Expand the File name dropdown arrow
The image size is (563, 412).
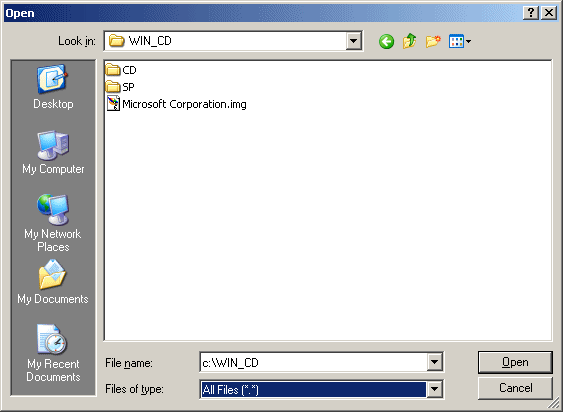tap(434, 362)
